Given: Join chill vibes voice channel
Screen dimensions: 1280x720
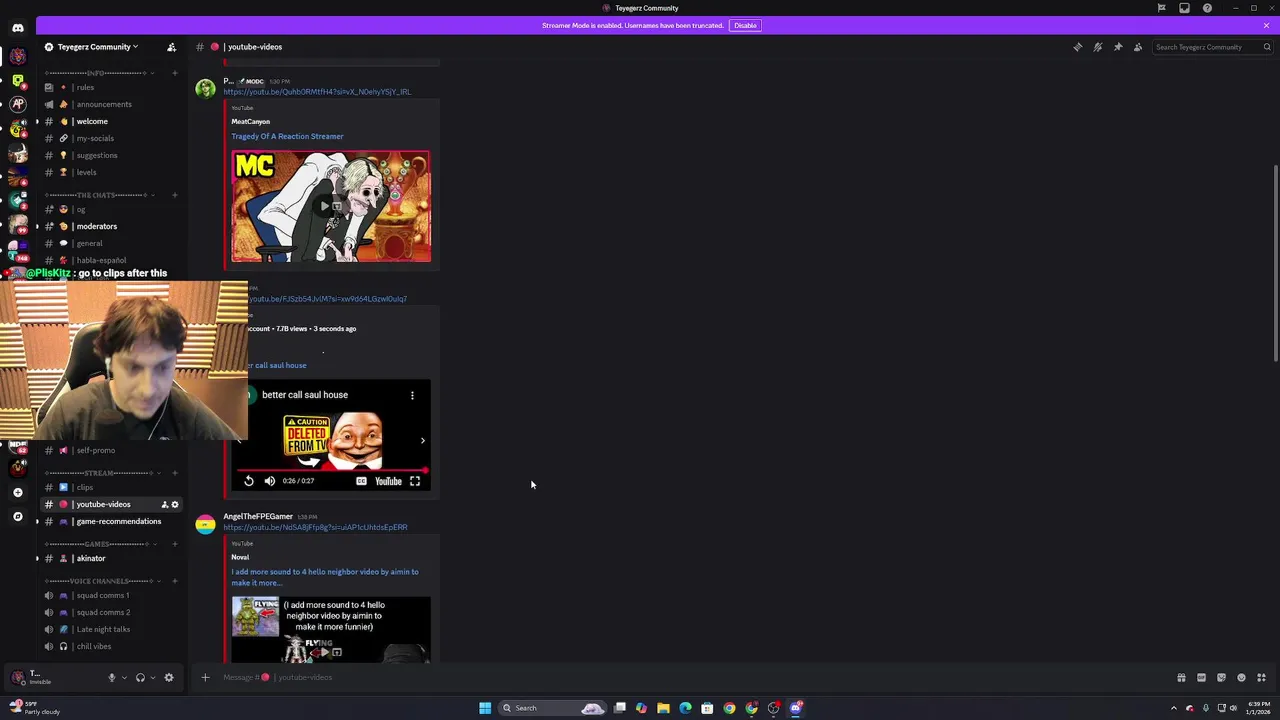Looking at the screenshot, I should coord(110,646).
